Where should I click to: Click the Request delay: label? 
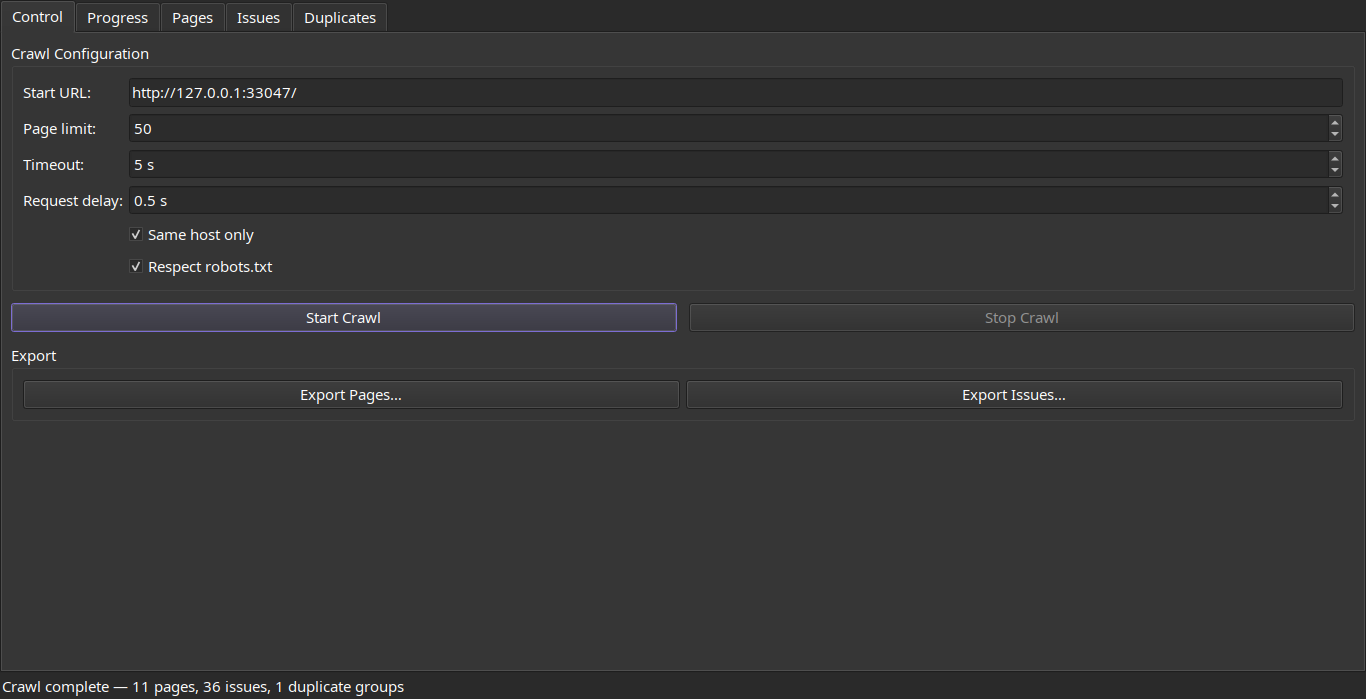tap(73, 201)
